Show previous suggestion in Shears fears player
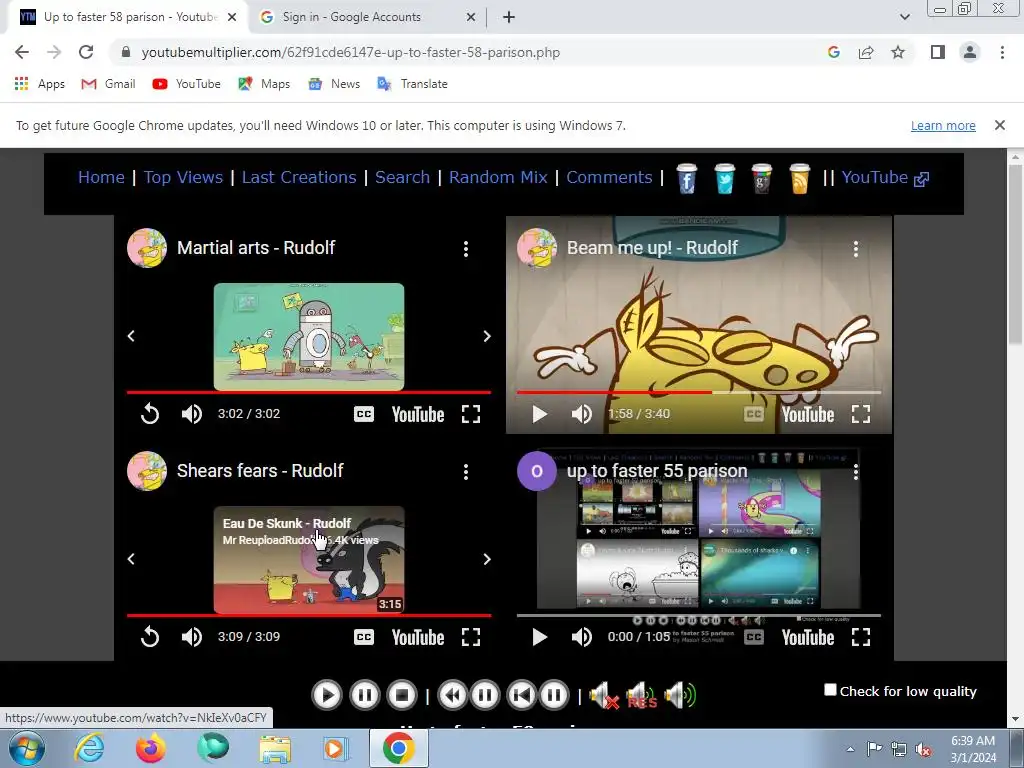This screenshot has width=1024, height=768. (x=131, y=559)
